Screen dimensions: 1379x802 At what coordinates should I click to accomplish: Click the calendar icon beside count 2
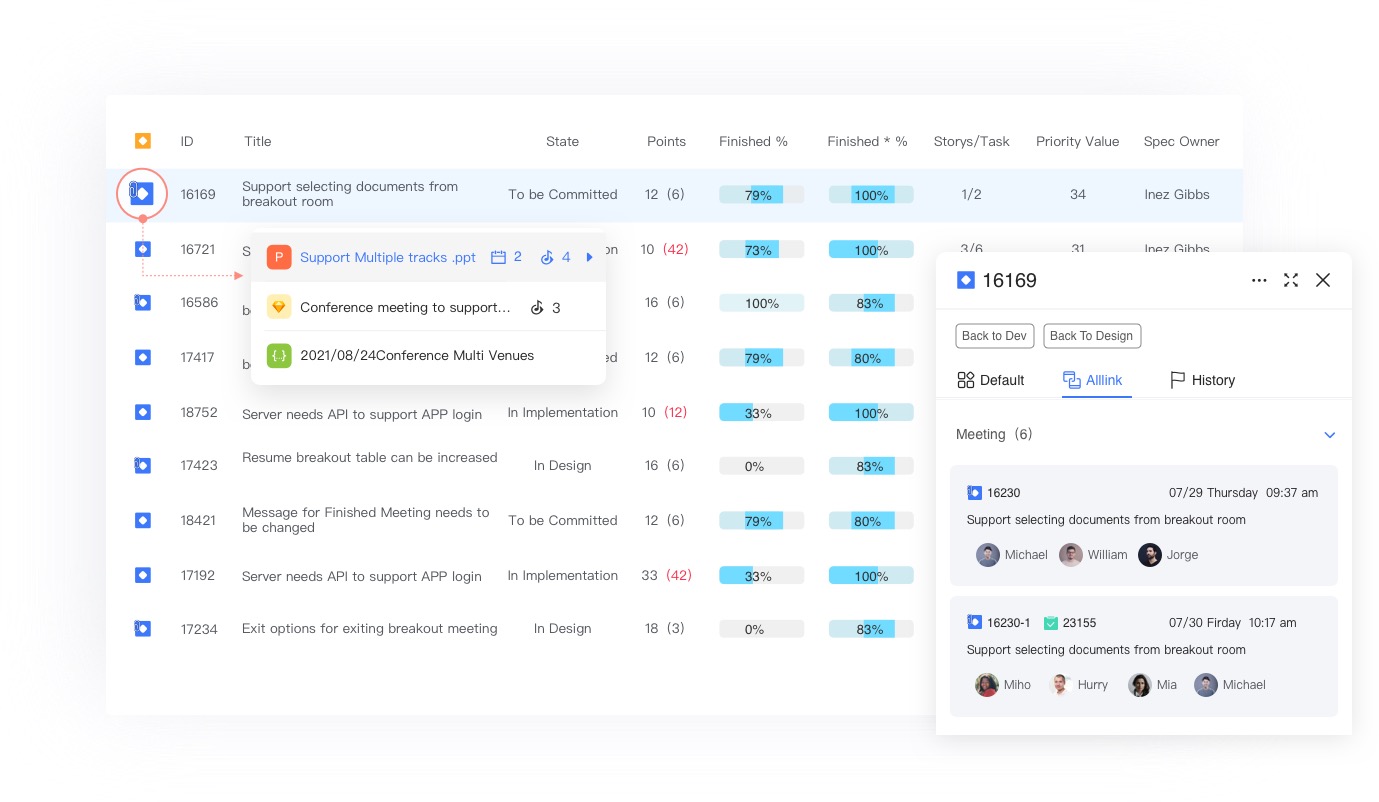click(x=498, y=257)
